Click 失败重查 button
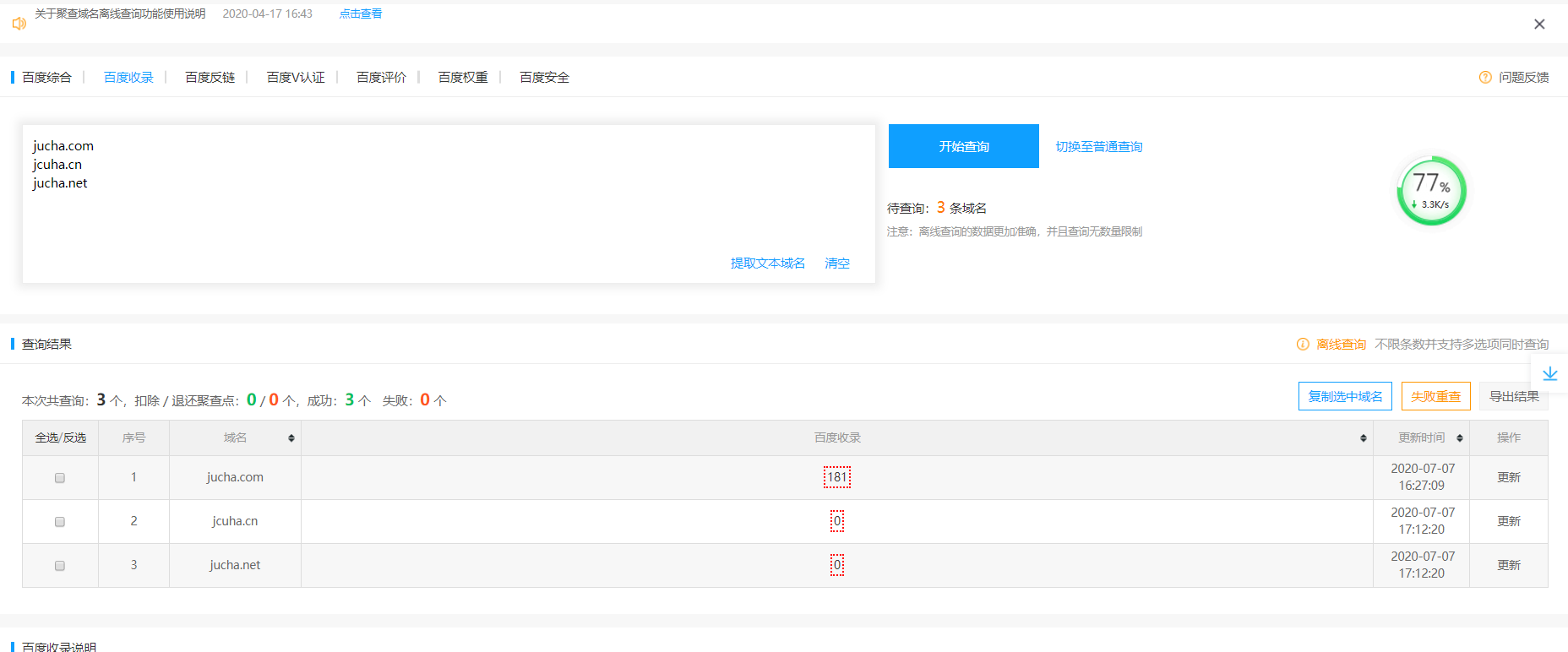The height and width of the screenshot is (652, 1568). [1435, 396]
